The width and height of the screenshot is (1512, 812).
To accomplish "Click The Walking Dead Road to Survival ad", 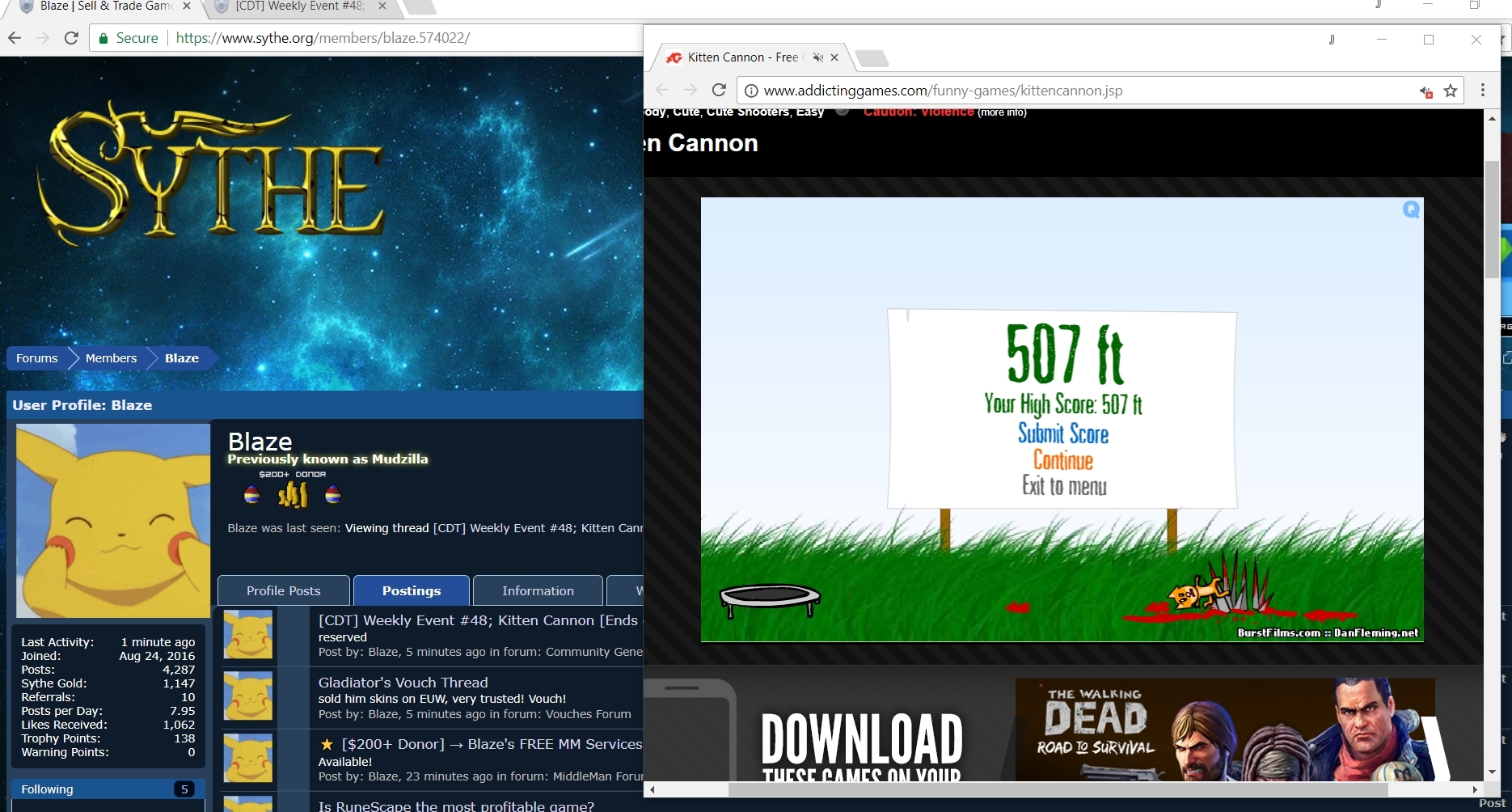I will 1225,730.
